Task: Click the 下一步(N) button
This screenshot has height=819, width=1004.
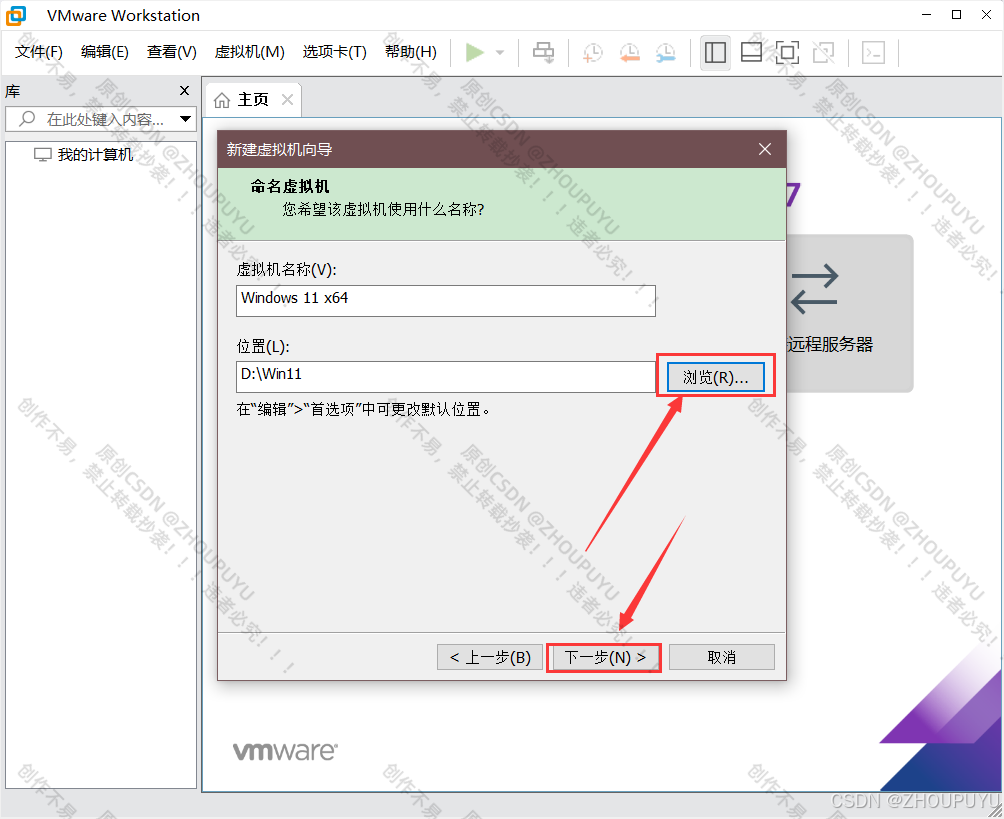Action: 604,657
